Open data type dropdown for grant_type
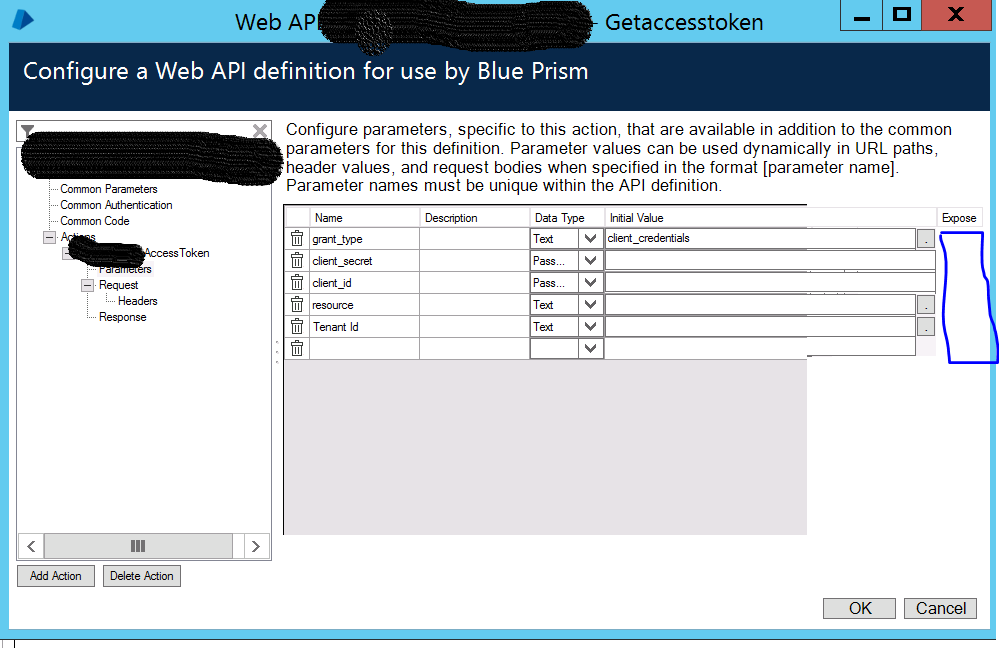 click(x=591, y=238)
